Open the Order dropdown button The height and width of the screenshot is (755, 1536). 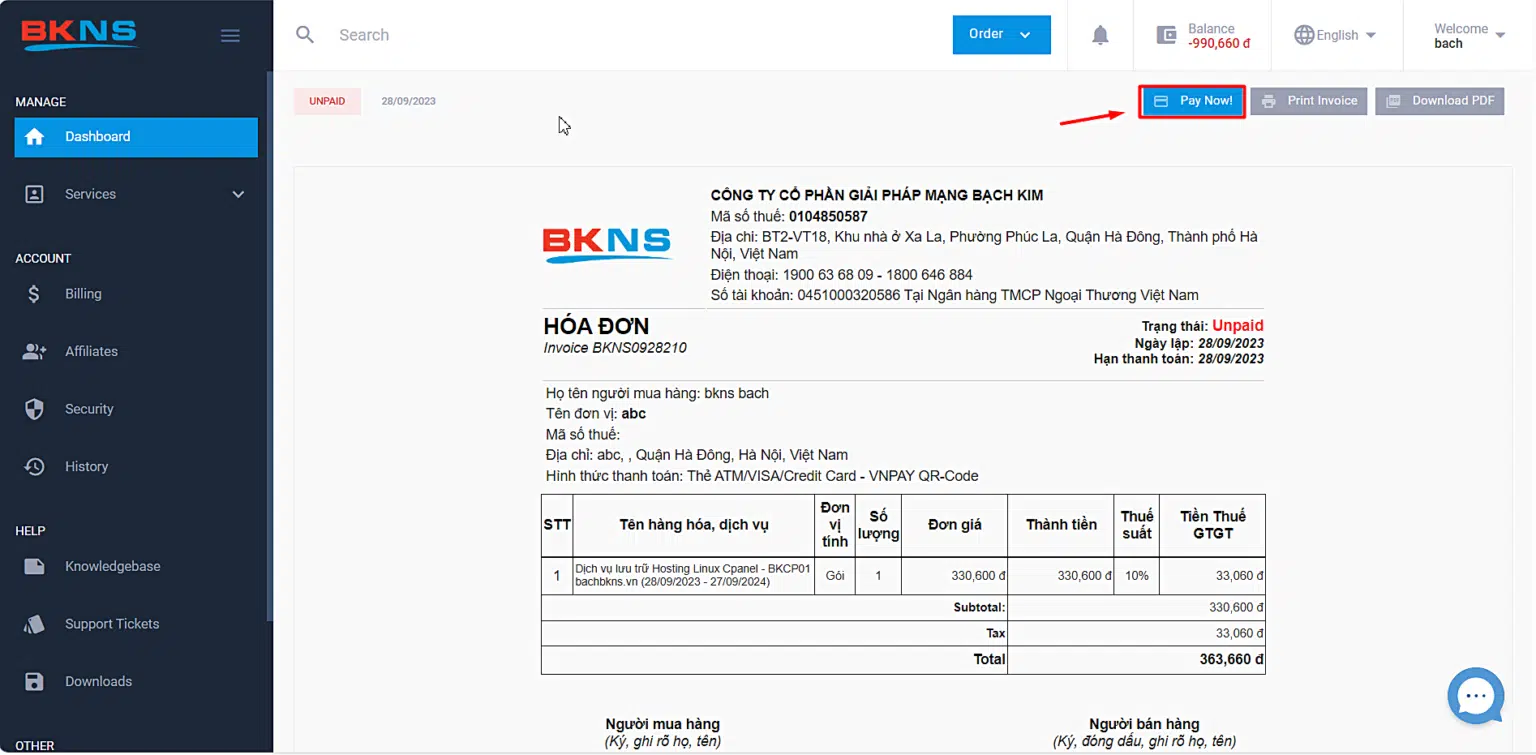pos(1001,34)
